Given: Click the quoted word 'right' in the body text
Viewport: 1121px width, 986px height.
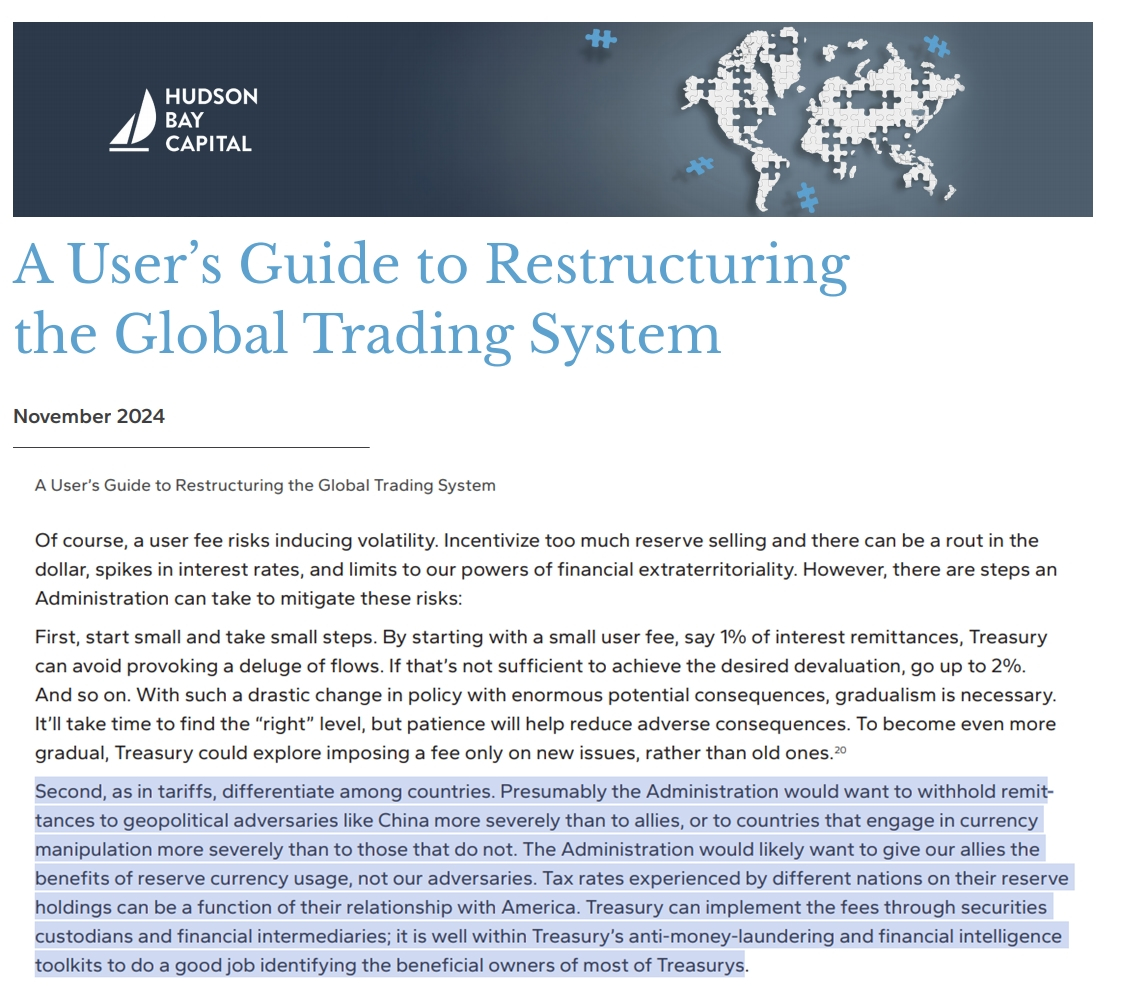Looking at the screenshot, I should [285, 724].
